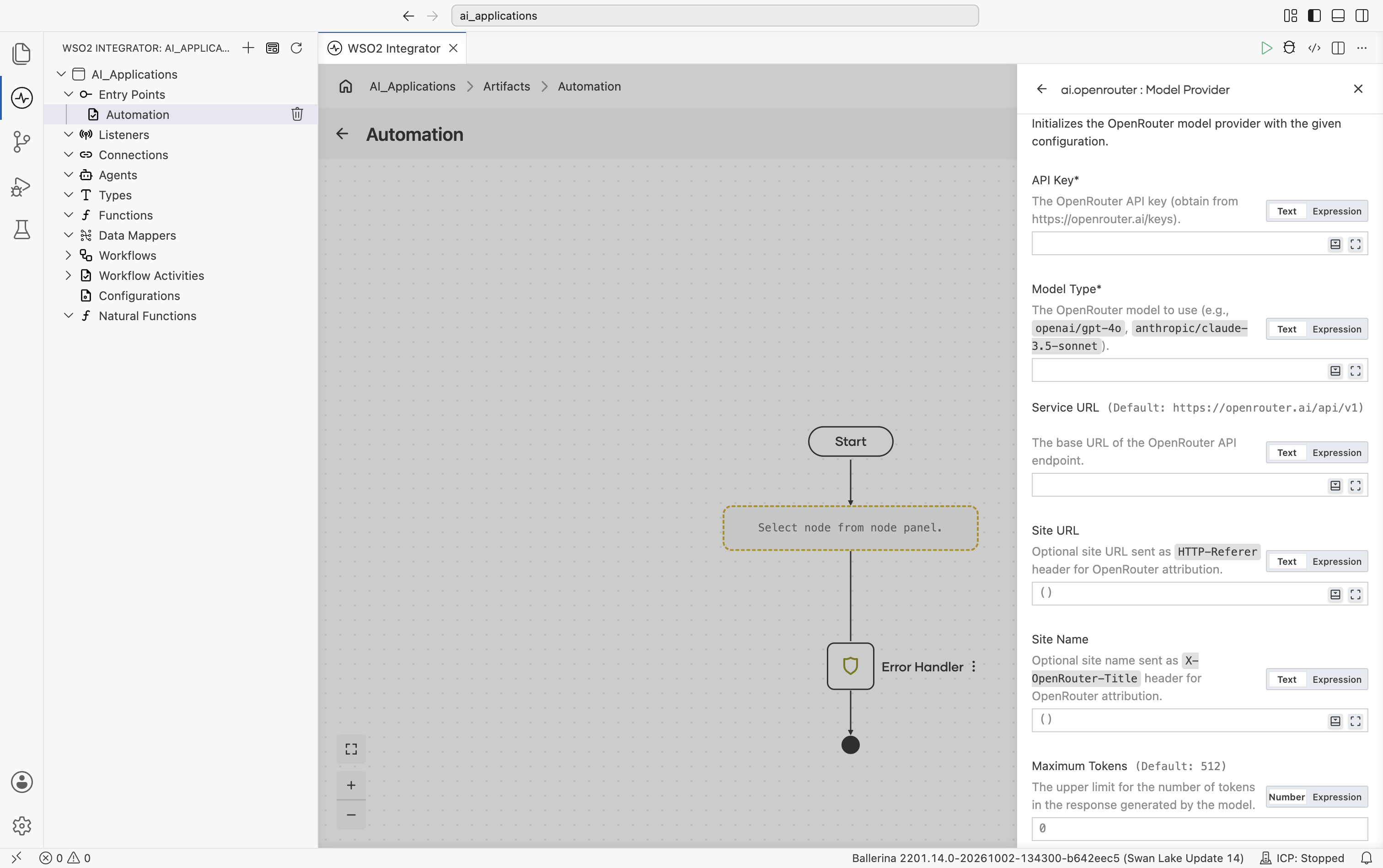Collapse the Entry Points tree section

point(68,94)
